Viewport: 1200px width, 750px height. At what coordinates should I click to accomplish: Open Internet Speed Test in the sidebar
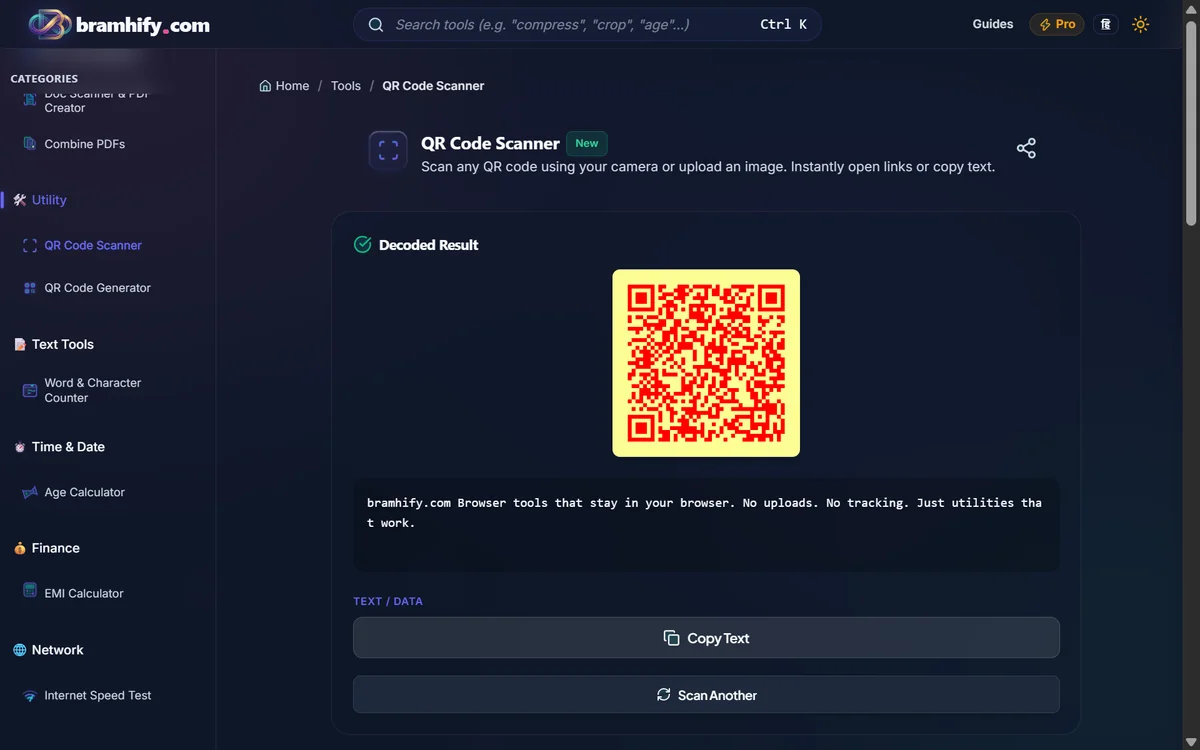[98, 695]
